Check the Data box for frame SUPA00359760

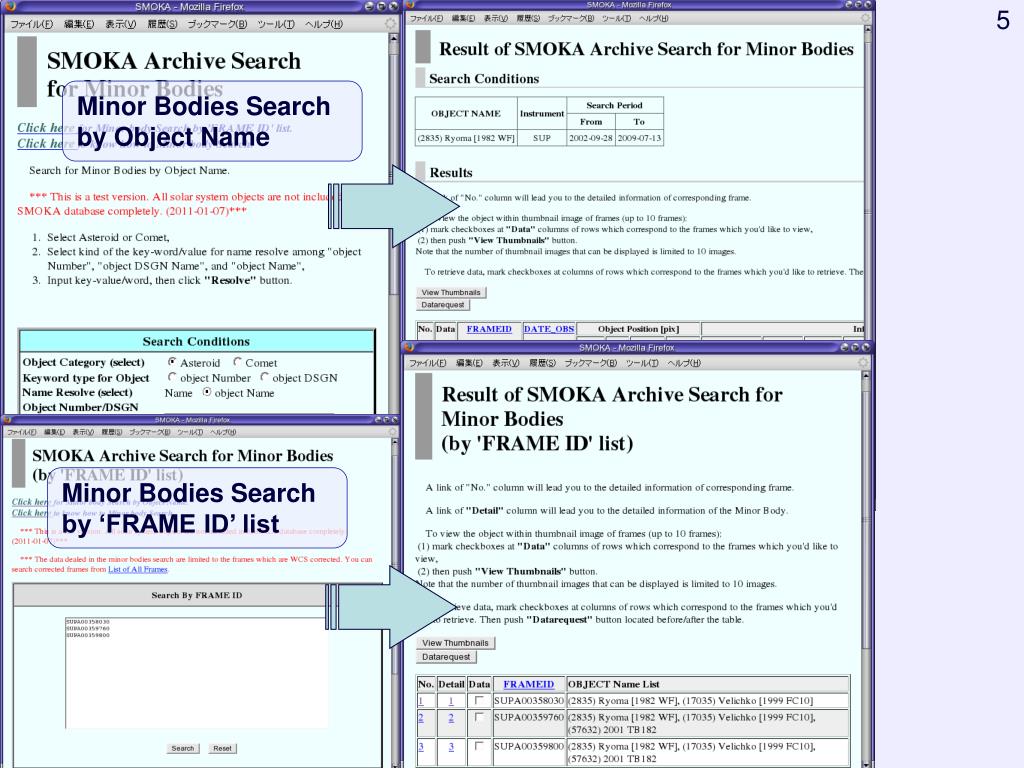tap(479, 717)
